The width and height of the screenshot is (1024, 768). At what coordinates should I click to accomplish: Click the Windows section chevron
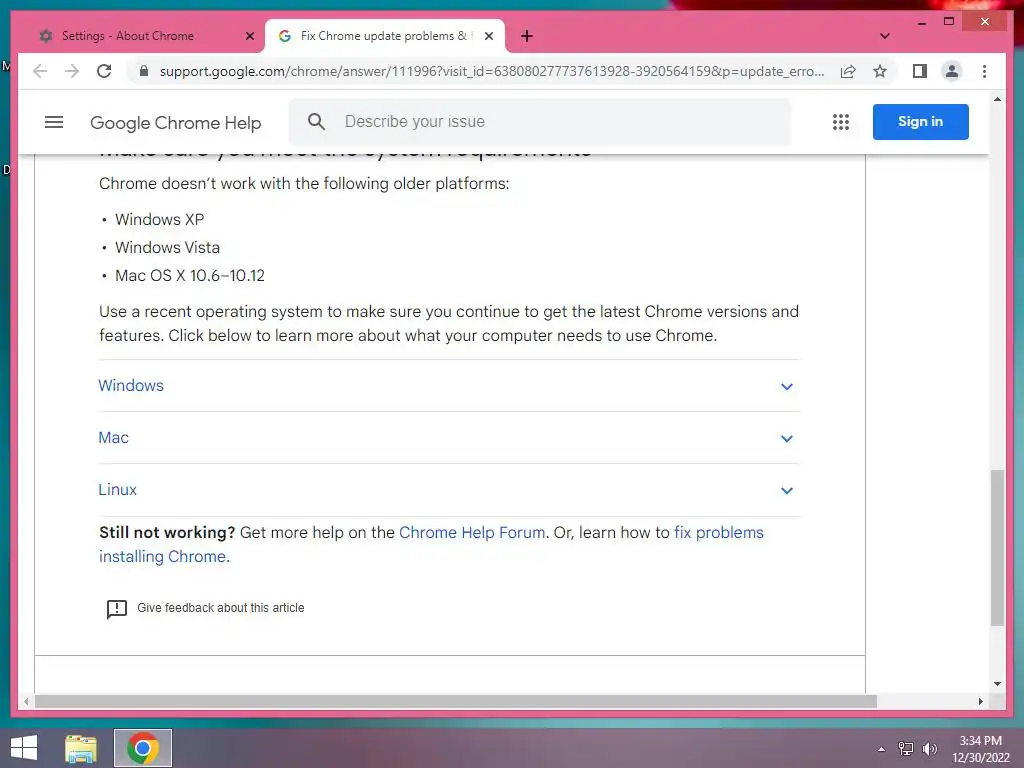(786, 387)
